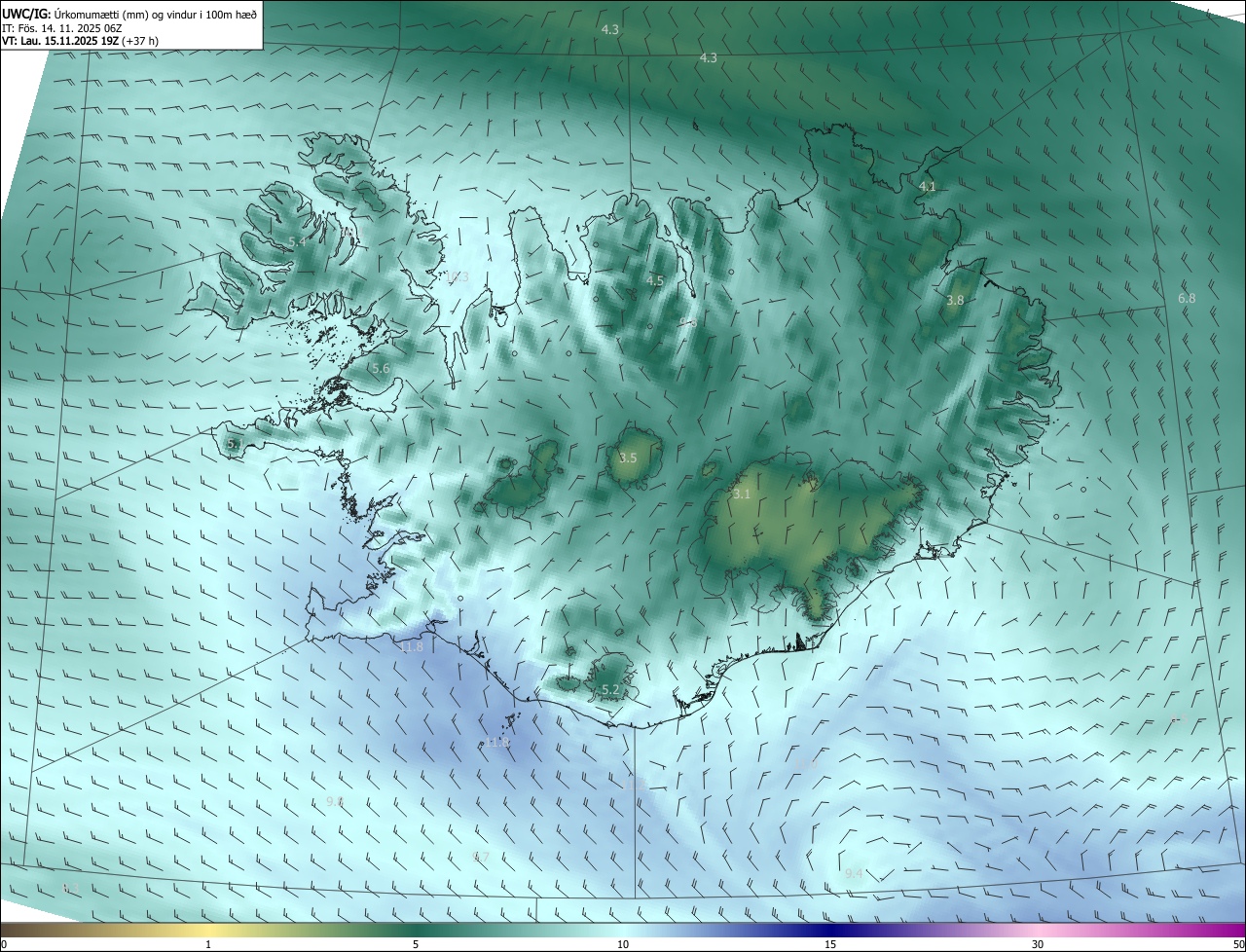Image resolution: width=1246 pixels, height=952 pixels.
Task: Select the 6.8 value over the eastern sea
Action: 1187,298
